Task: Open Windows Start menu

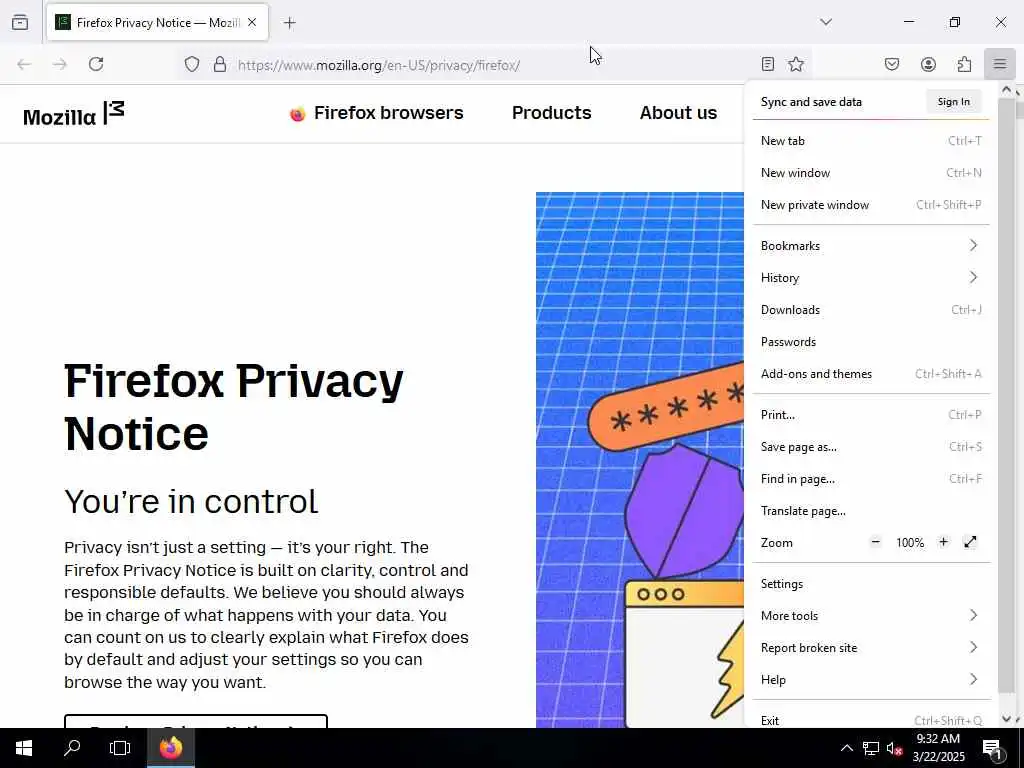Action: (x=24, y=748)
